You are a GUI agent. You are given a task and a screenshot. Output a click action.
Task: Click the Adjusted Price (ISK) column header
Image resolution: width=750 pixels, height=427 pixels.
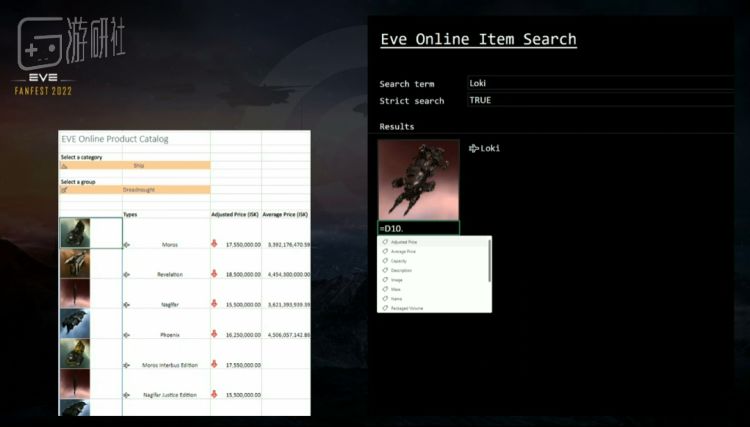235,215
